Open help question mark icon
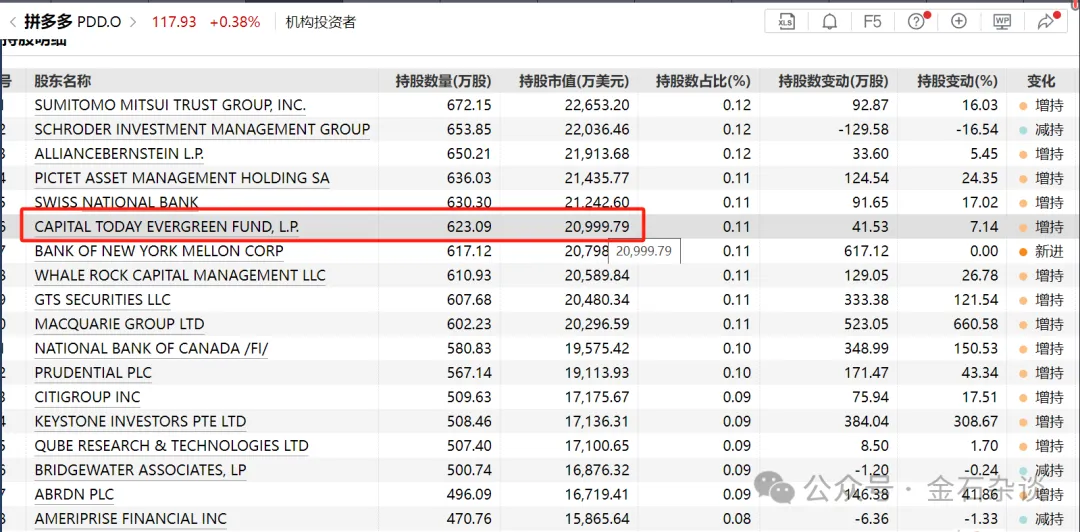This screenshot has height=532, width=1080. [x=916, y=21]
